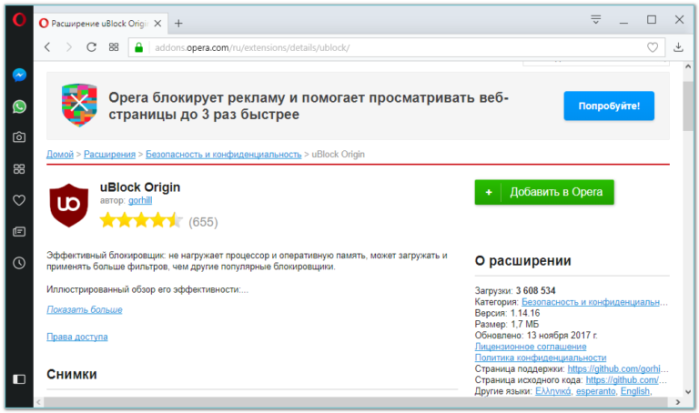Click the 'Загрузки: 3 608 534' text
Image resolution: width=699 pixels, height=413 pixels.
point(515,291)
